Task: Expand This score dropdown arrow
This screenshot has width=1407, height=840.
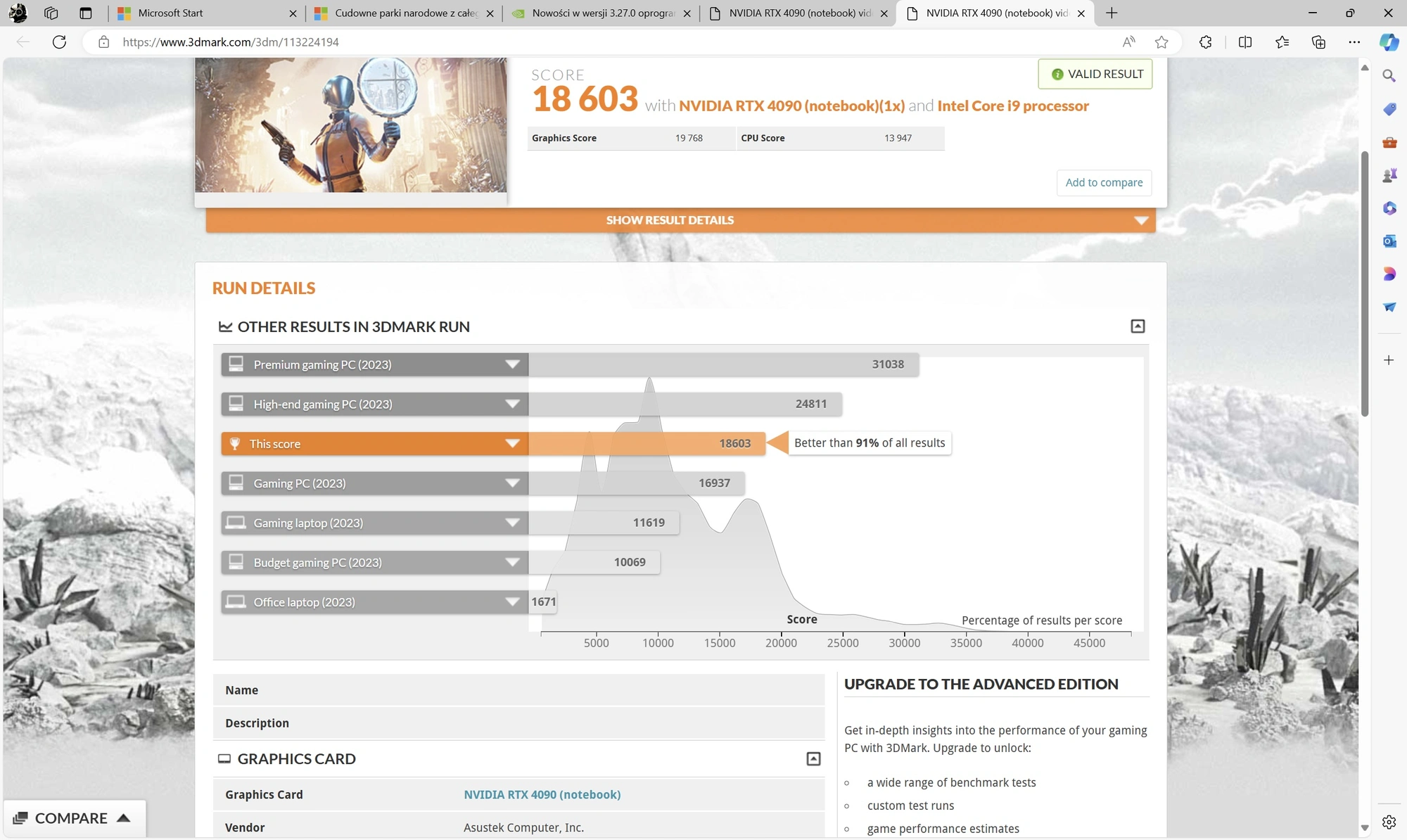Action: pyautogui.click(x=512, y=443)
